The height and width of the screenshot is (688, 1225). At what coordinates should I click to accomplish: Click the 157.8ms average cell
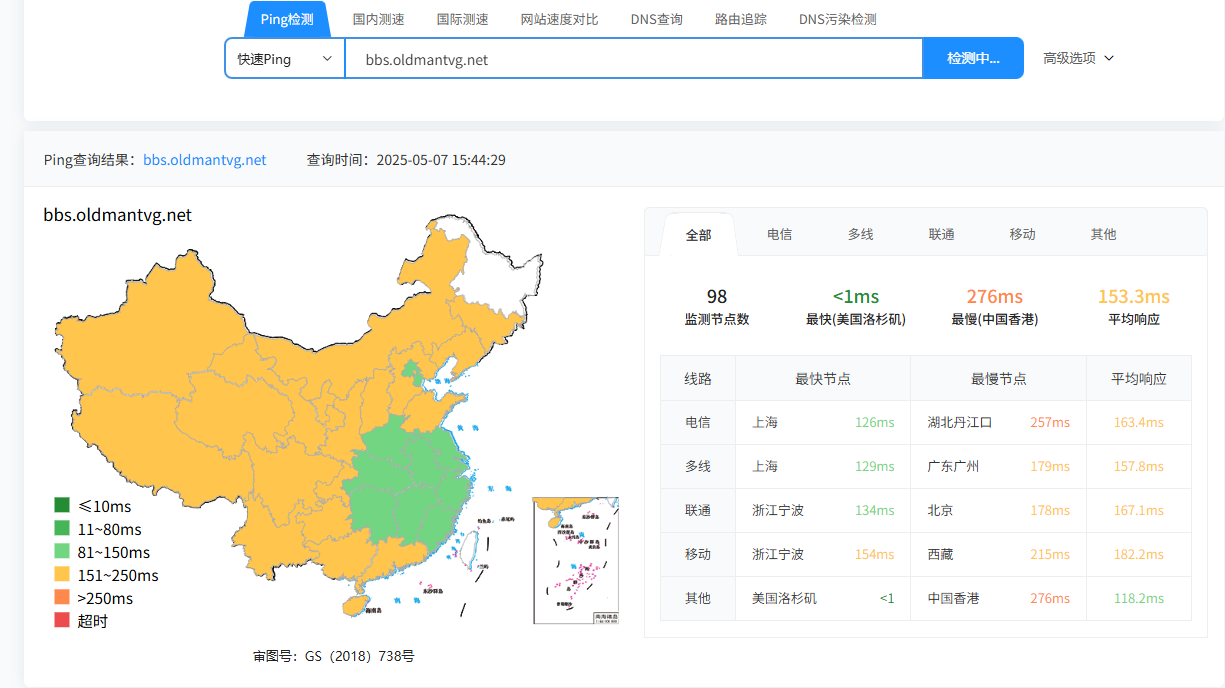1139,467
